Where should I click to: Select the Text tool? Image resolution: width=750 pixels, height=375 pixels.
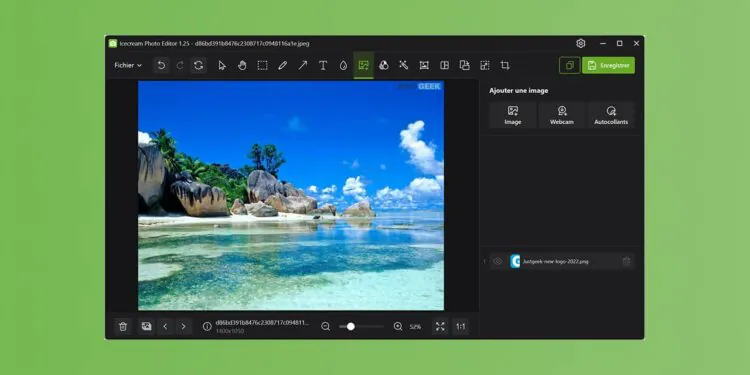pos(323,66)
